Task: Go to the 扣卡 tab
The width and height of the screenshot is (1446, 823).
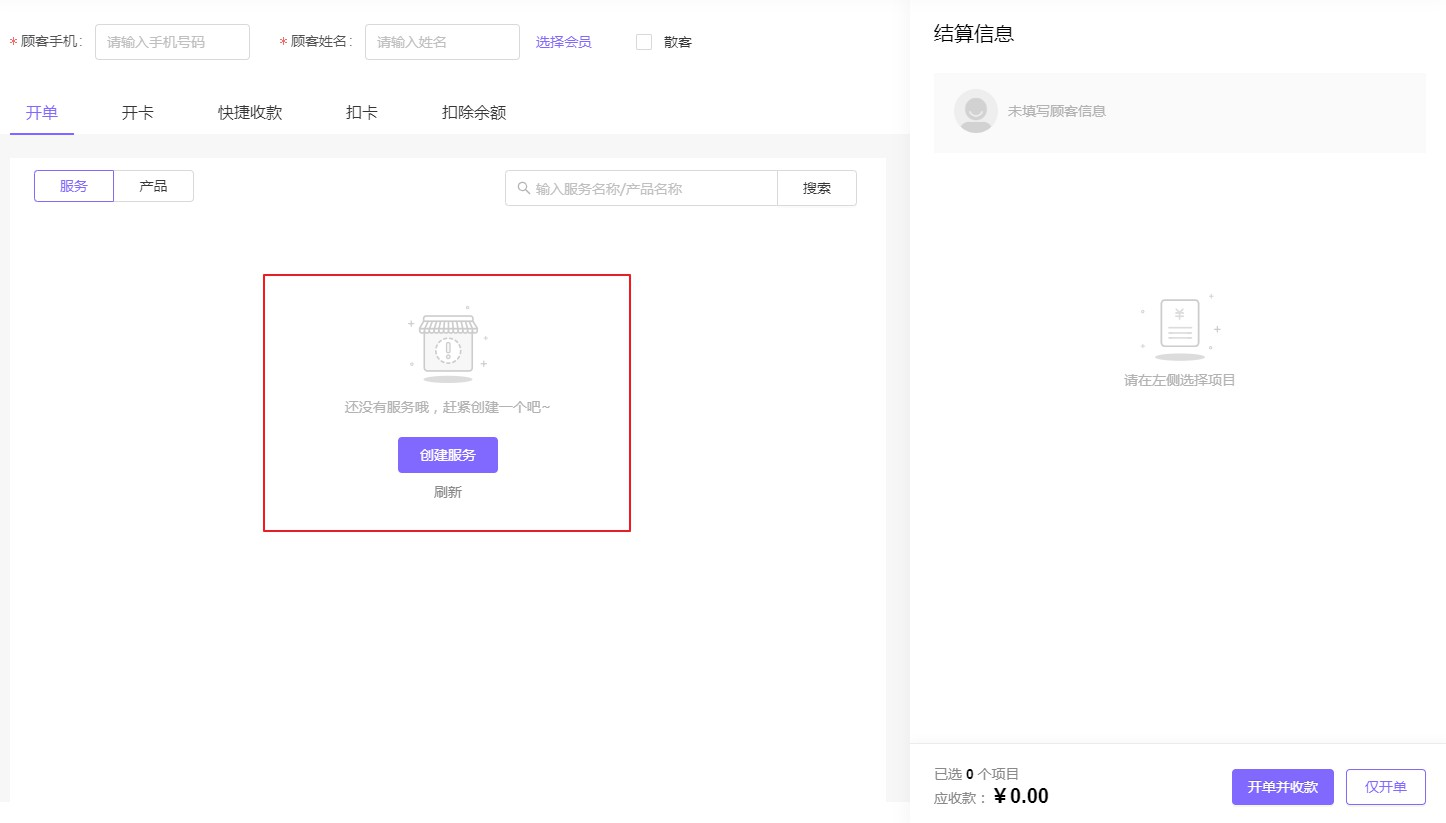Action: 362,112
